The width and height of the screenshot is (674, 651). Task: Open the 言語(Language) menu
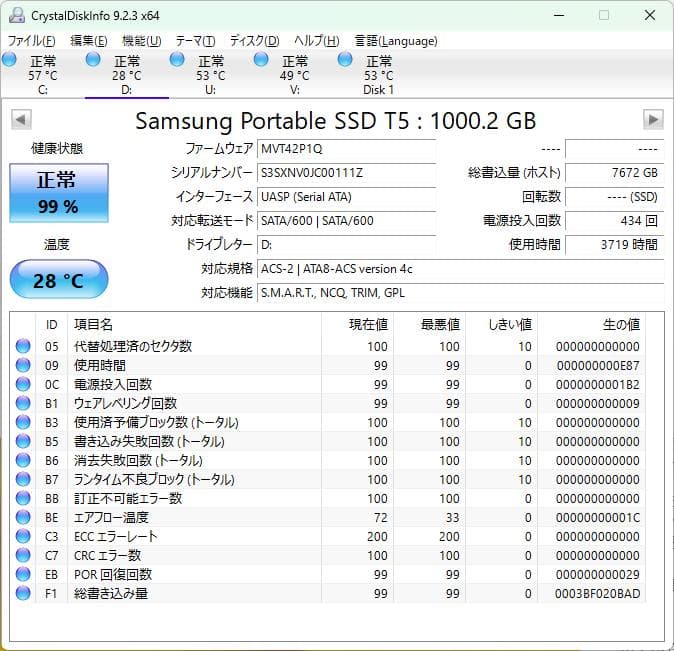[396, 41]
